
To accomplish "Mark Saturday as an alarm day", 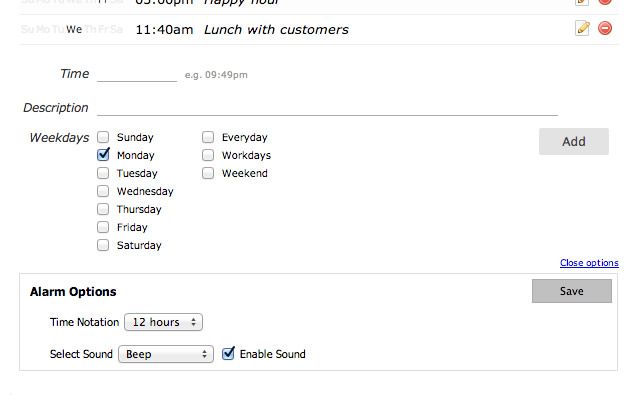I will coord(103,246).
